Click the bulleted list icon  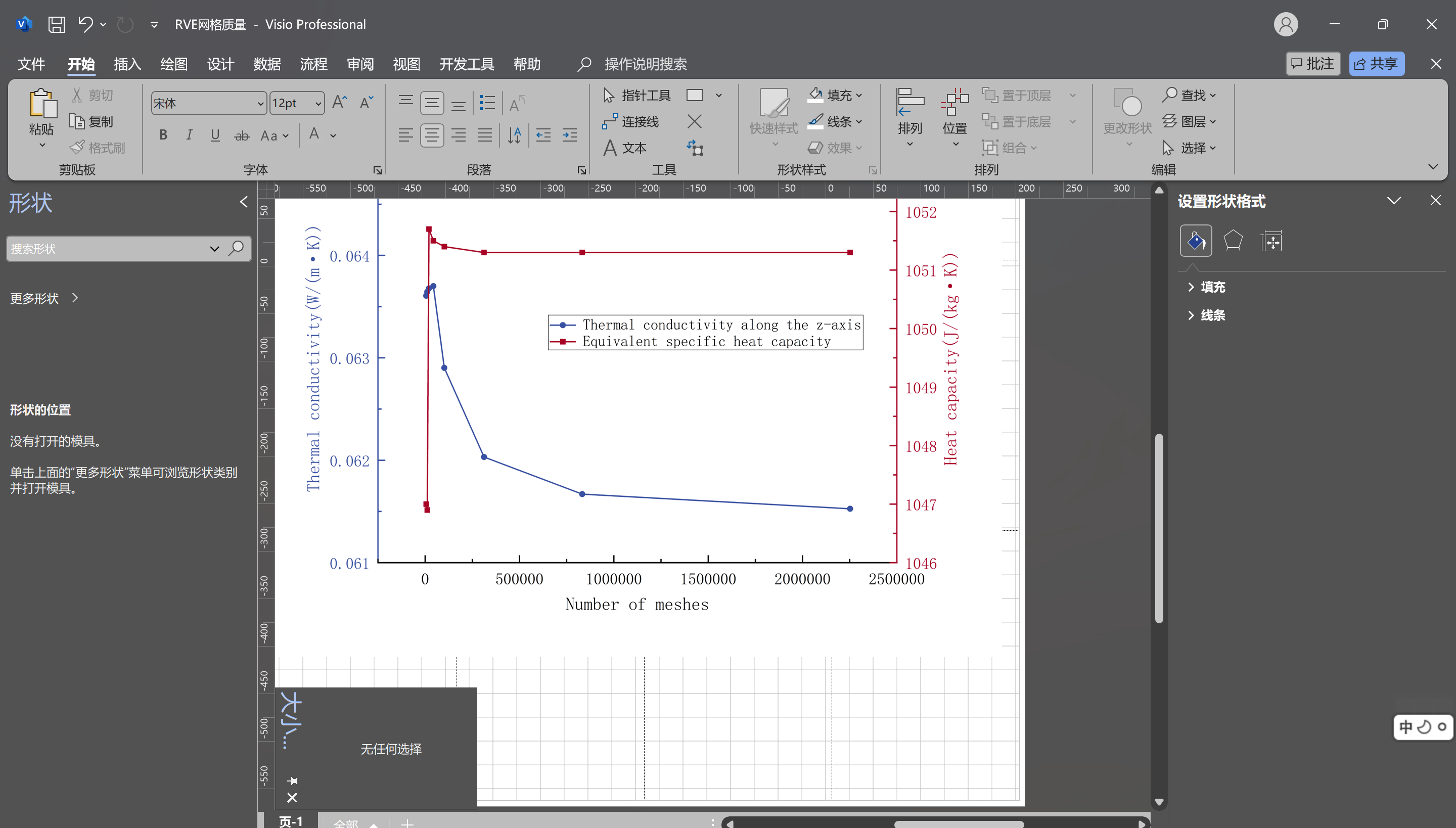pos(487,103)
